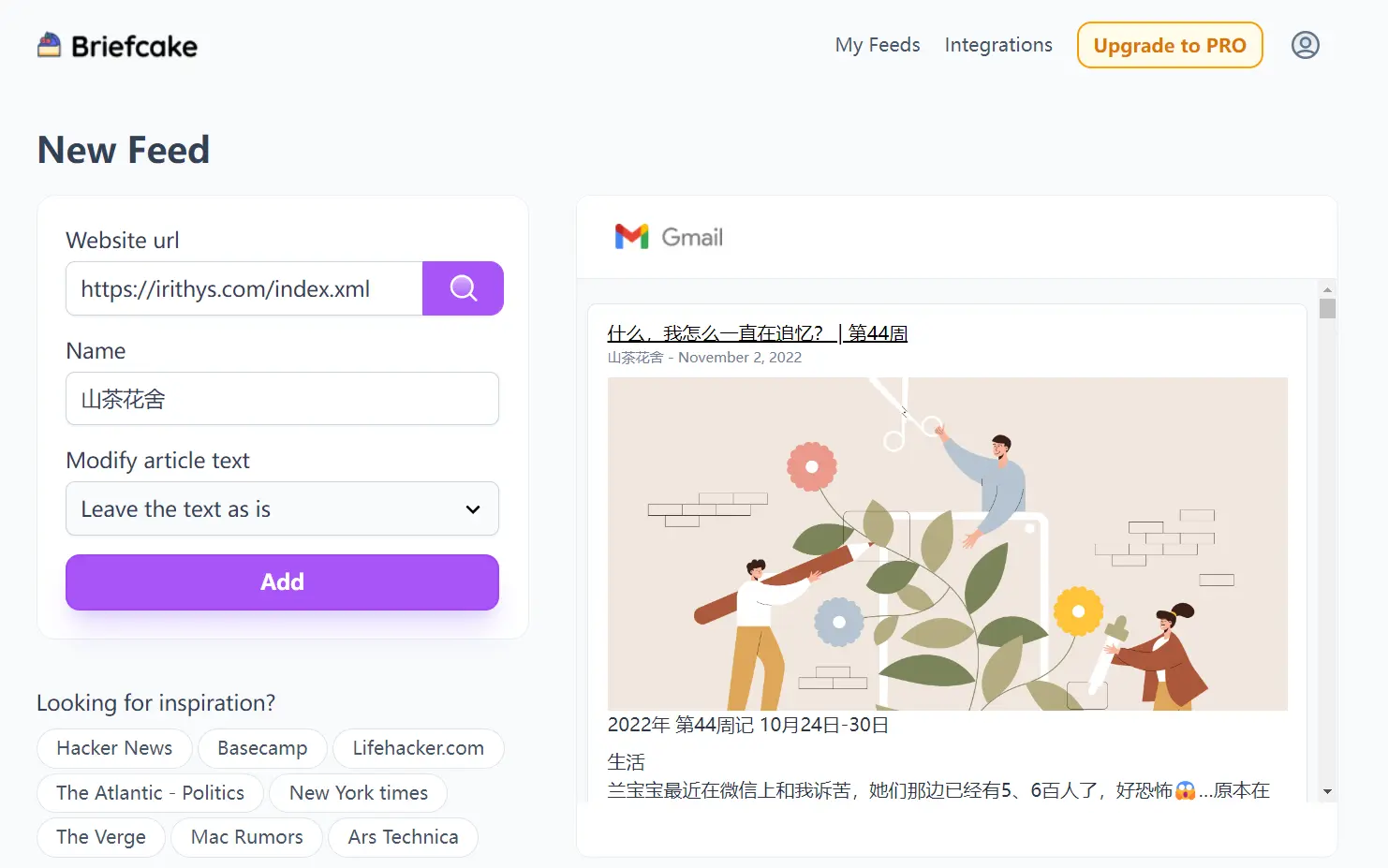
Task: Select Lifehacker.com inspiration chip
Action: point(419,748)
